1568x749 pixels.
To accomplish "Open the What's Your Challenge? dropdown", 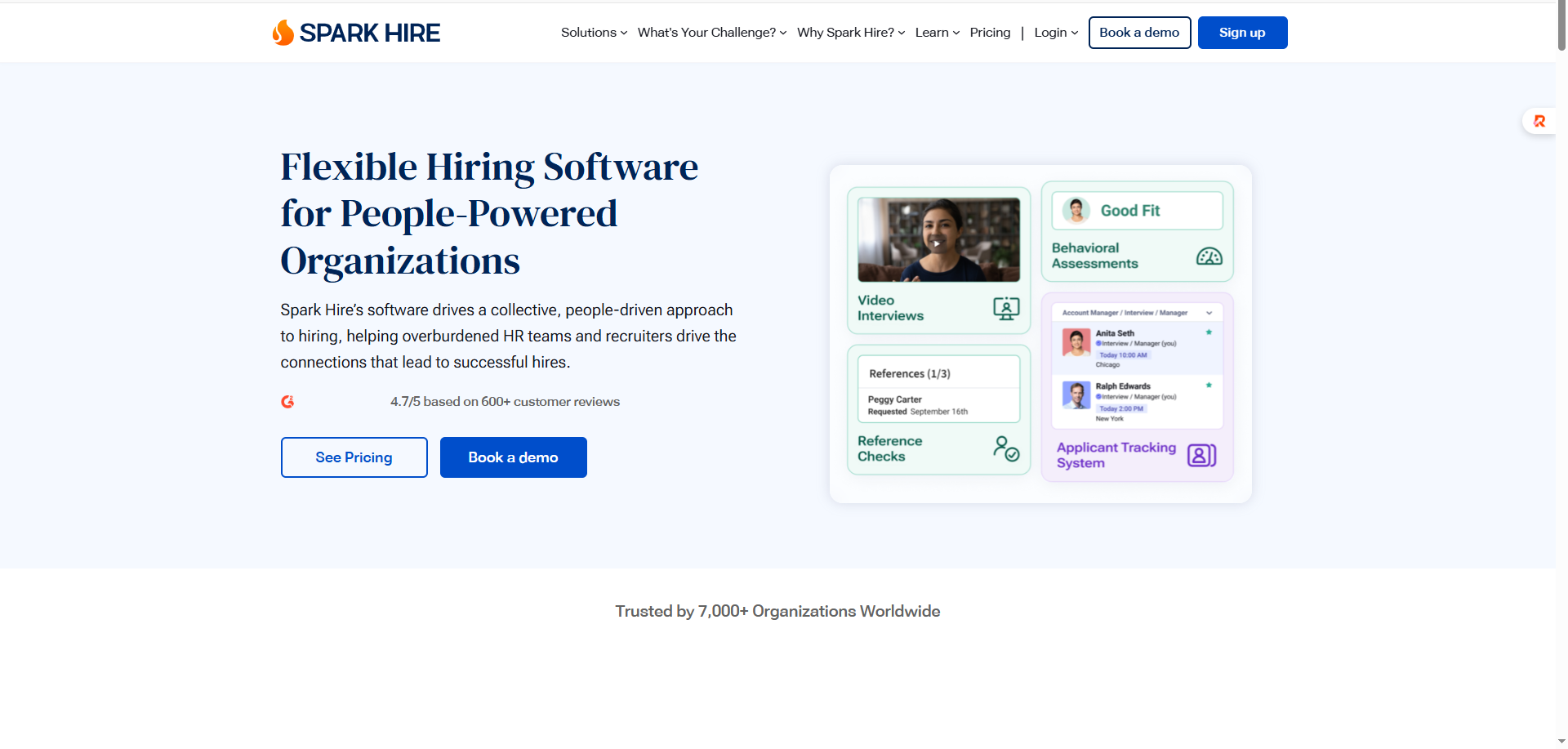I will 711,33.
